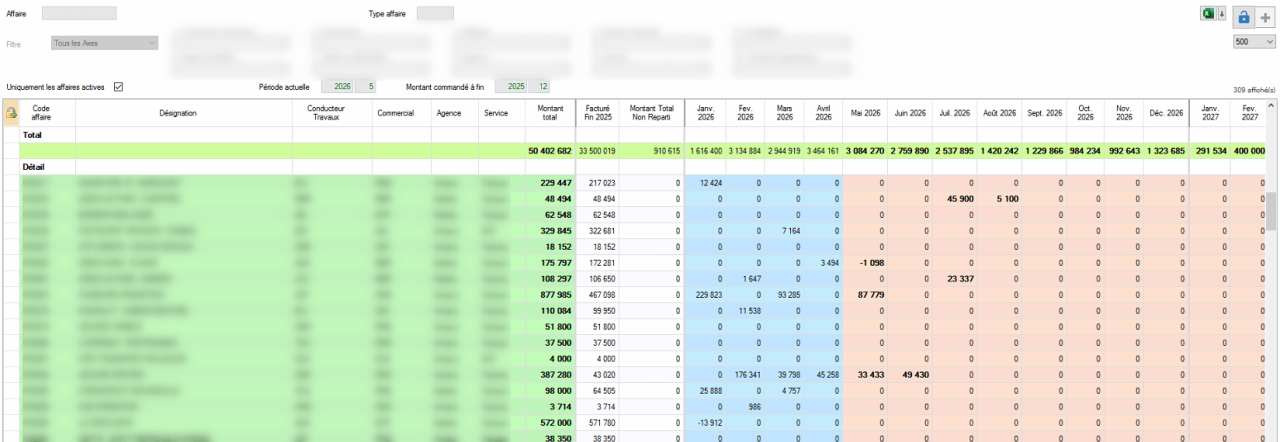Click the grid corner icon beside Code affaire
1280x442 pixels.
pos(11,113)
